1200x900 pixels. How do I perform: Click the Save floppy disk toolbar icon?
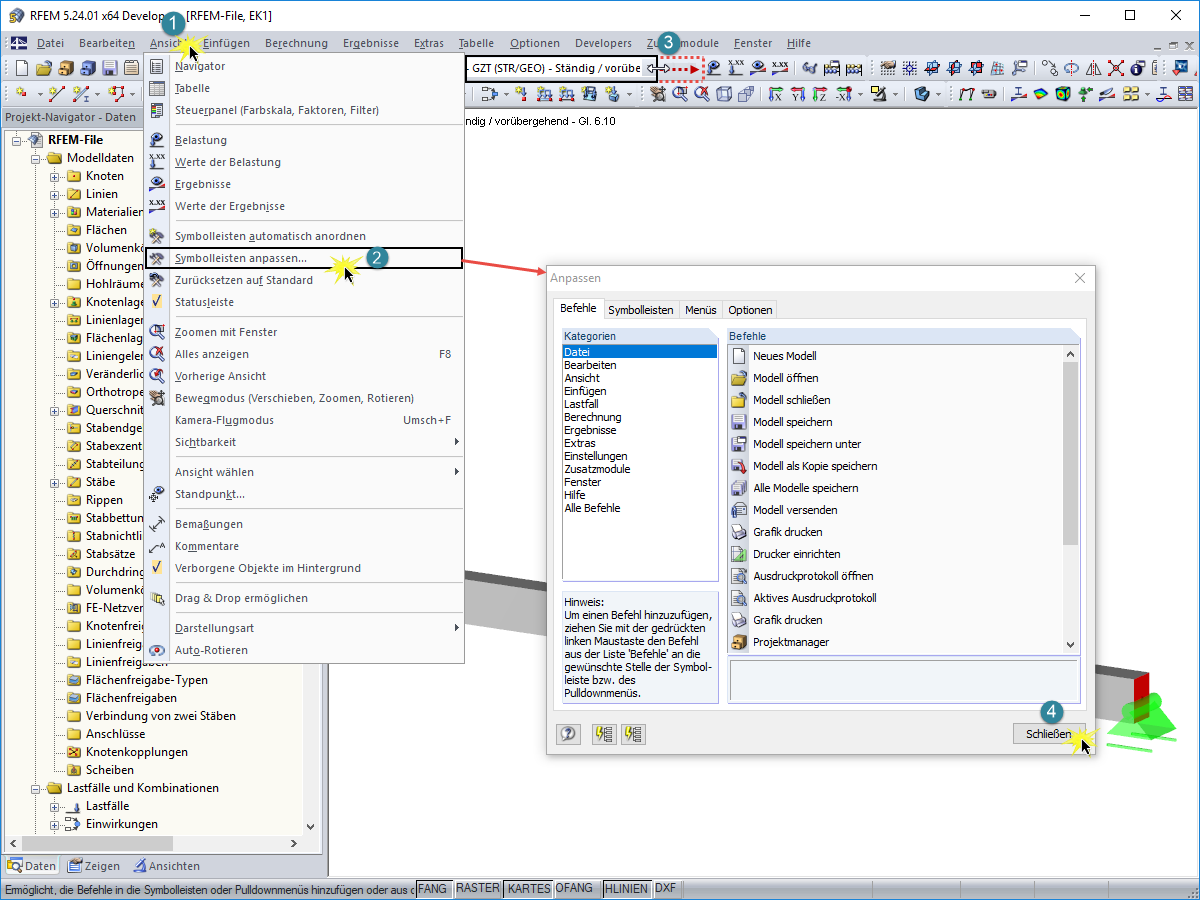tap(109, 68)
